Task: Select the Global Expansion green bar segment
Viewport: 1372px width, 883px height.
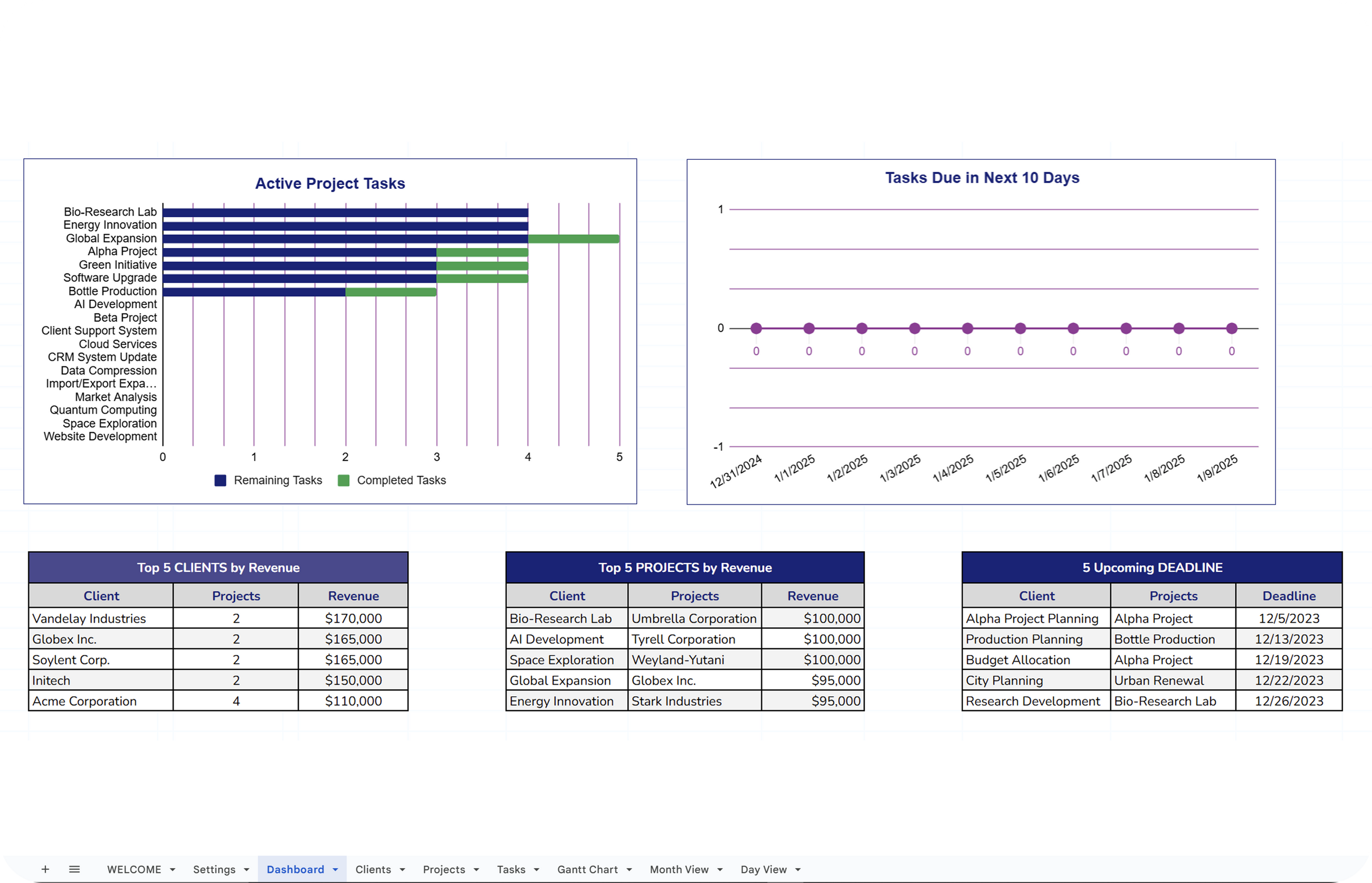Action: click(573, 238)
